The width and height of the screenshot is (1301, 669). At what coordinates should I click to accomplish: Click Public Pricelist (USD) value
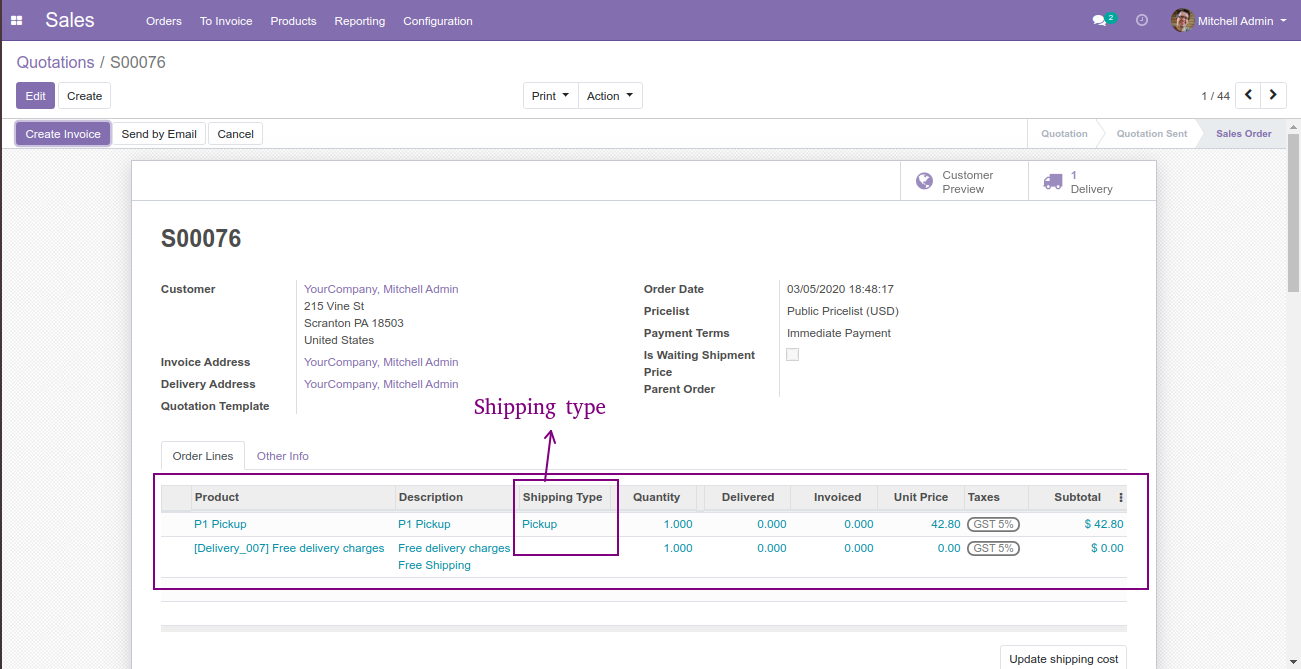(843, 311)
